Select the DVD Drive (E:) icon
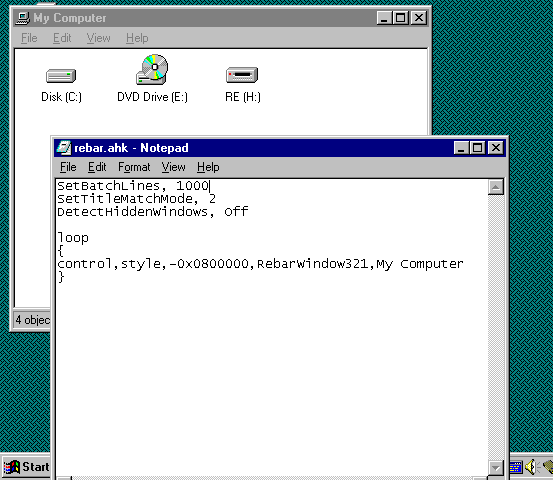The image size is (553, 480). click(152, 69)
